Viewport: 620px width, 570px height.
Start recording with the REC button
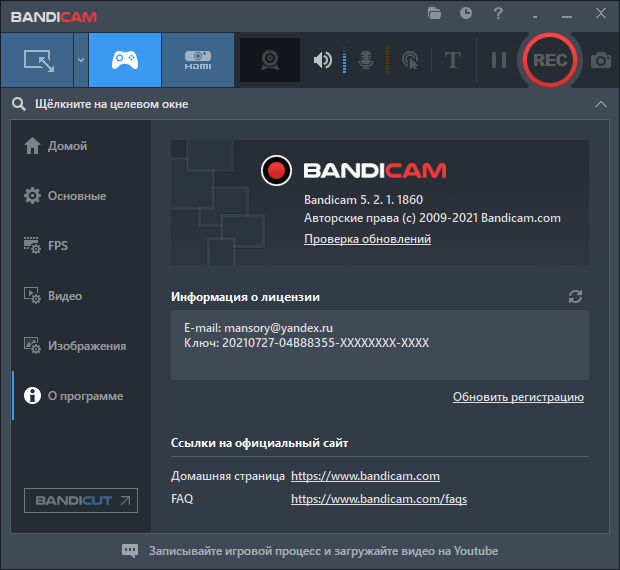[550, 60]
